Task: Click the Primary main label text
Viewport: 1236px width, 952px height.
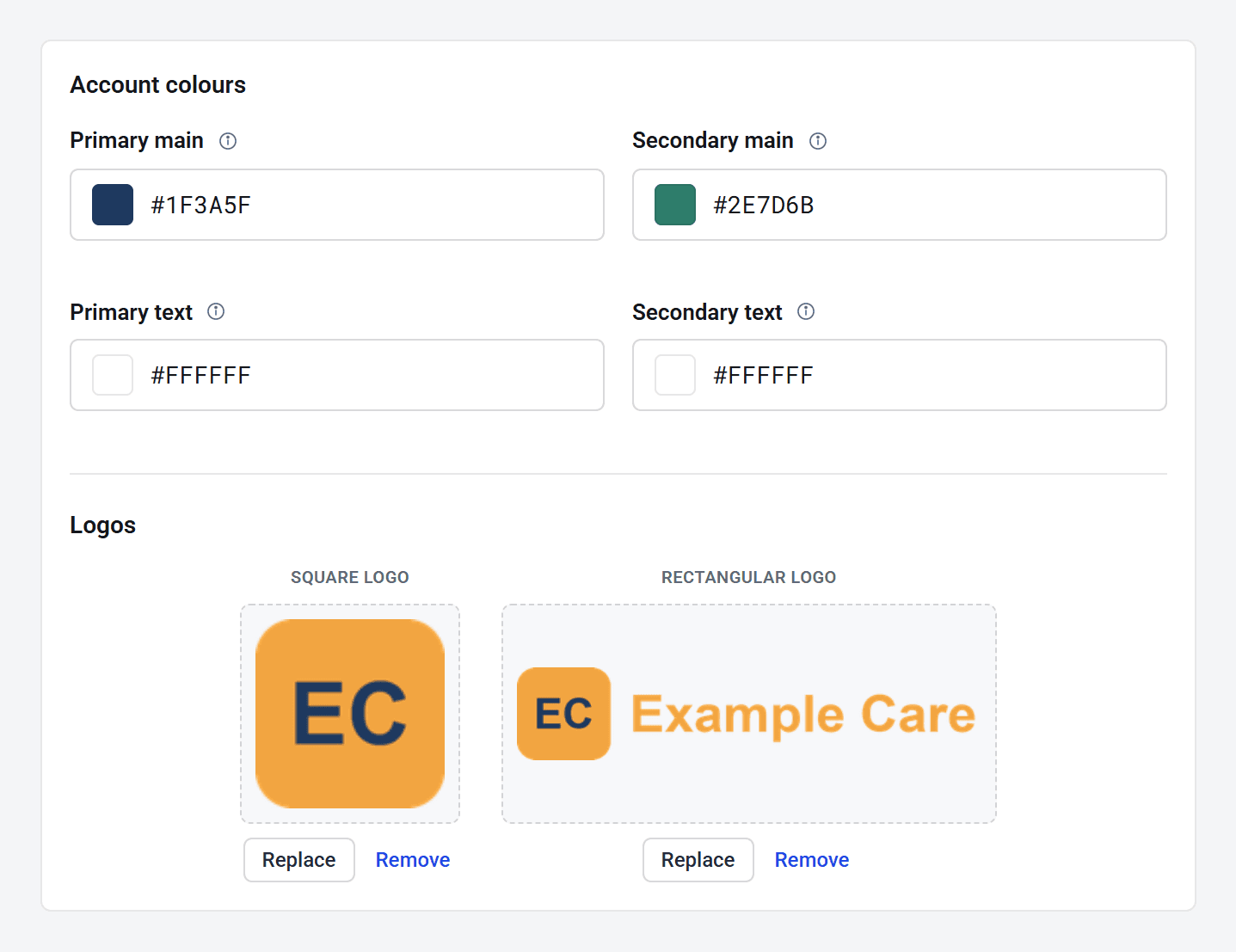Action: [137, 140]
